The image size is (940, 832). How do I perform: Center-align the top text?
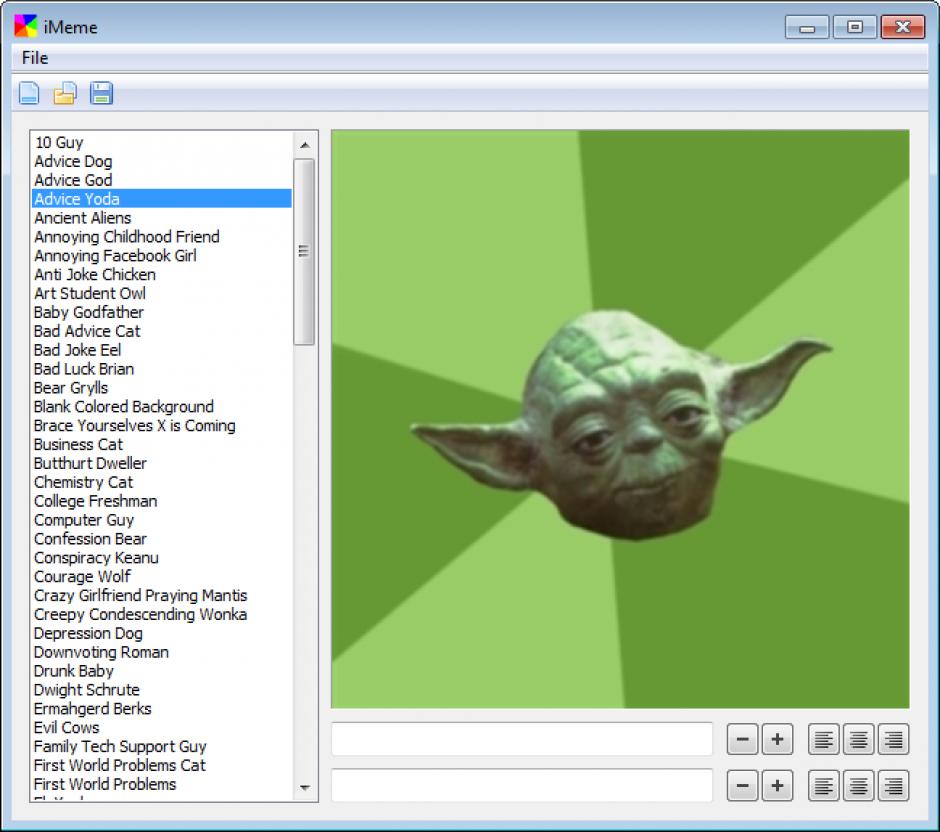click(858, 739)
